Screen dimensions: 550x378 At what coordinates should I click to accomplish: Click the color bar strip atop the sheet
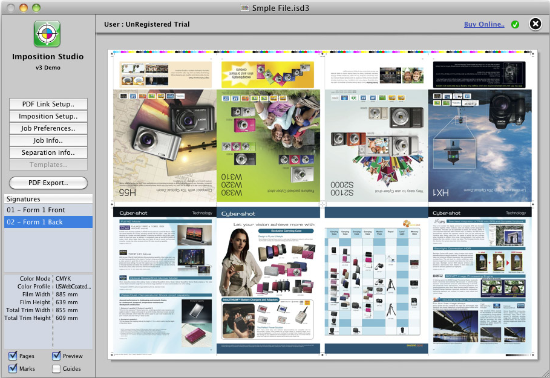pos(322,52)
